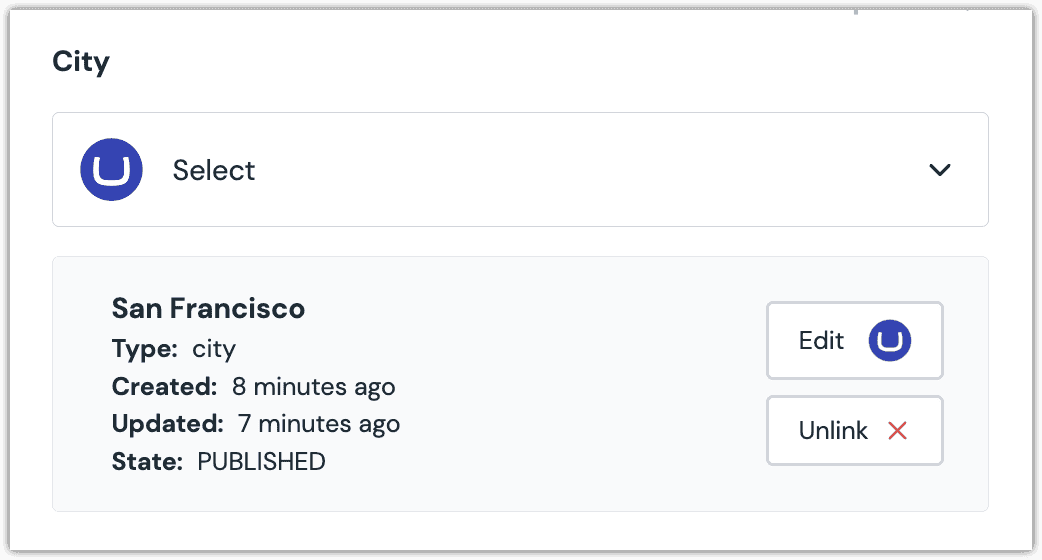1042x560 pixels.
Task: Click the PUBLISHED state value
Action: pyautogui.click(x=261, y=461)
